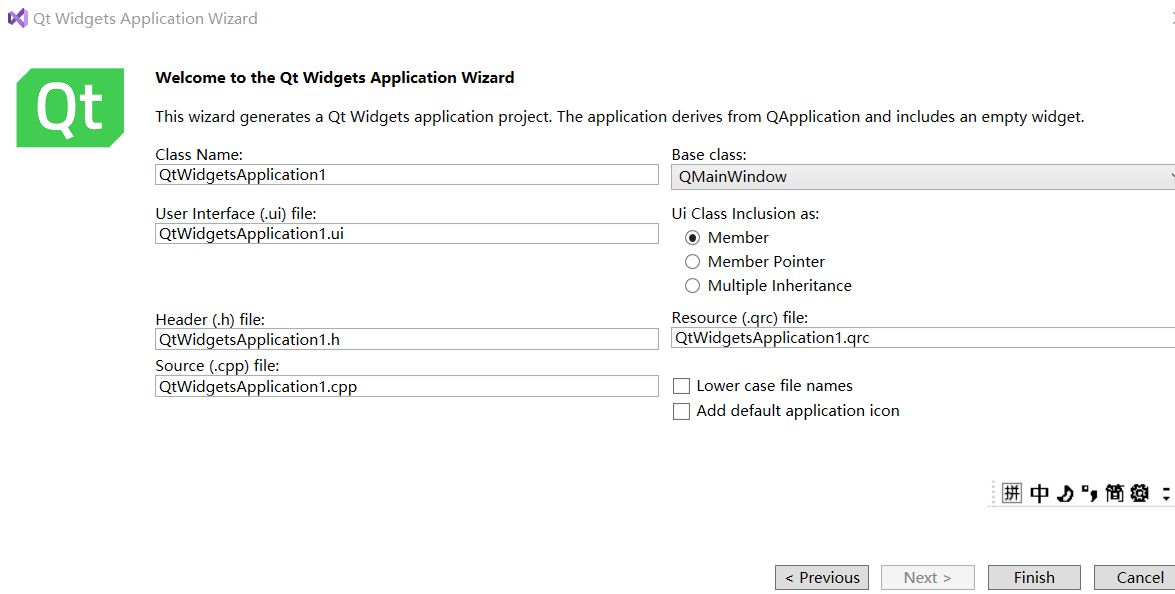Click the Finish button
Viewport: 1175px width, 594px height.
click(1034, 578)
